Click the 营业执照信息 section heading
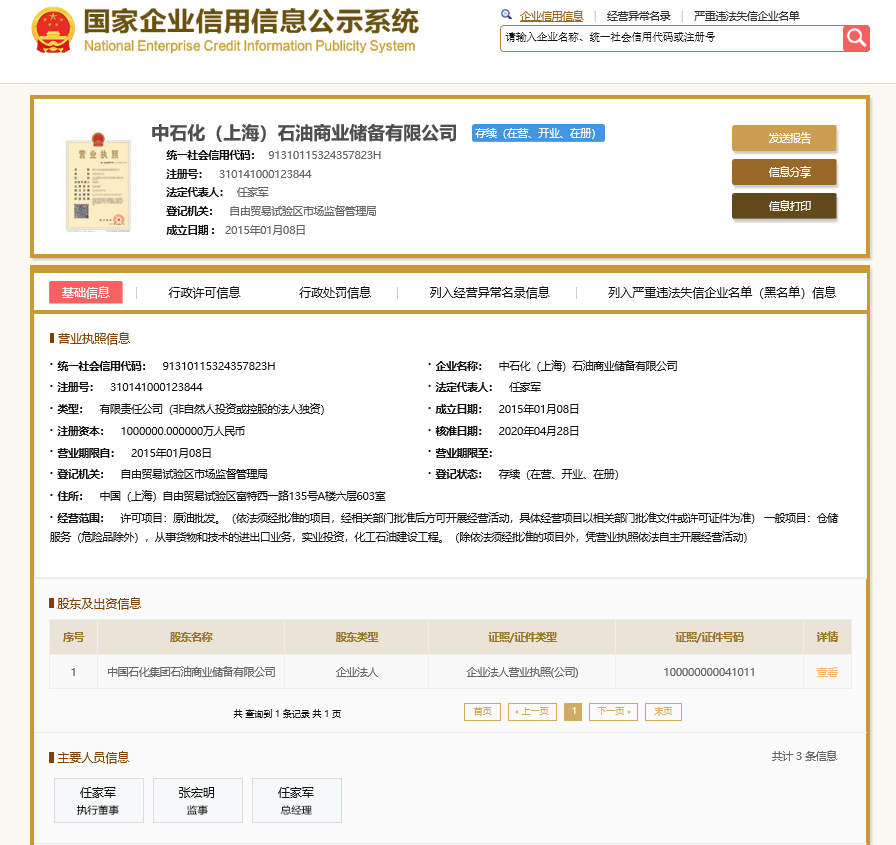Screen dimensions: 896x845 pyautogui.click(x=94, y=339)
